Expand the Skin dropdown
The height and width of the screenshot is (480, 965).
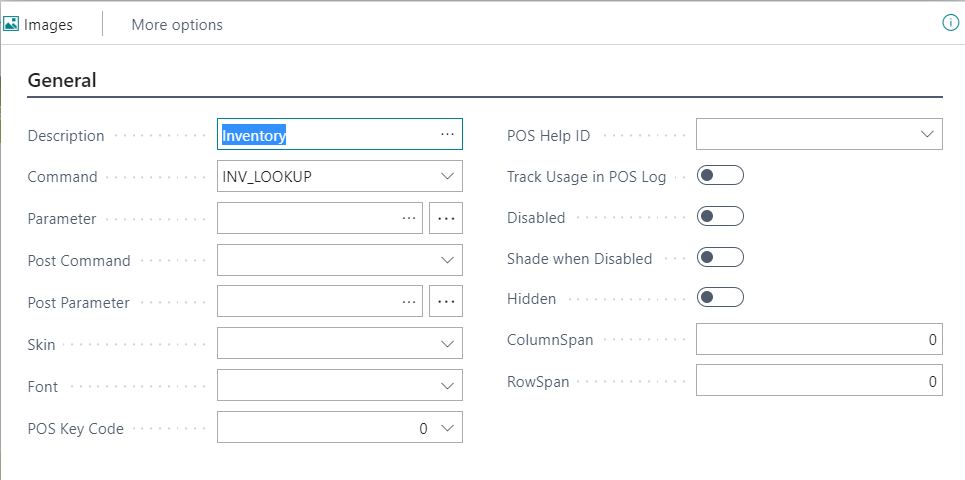click(447, 344)
